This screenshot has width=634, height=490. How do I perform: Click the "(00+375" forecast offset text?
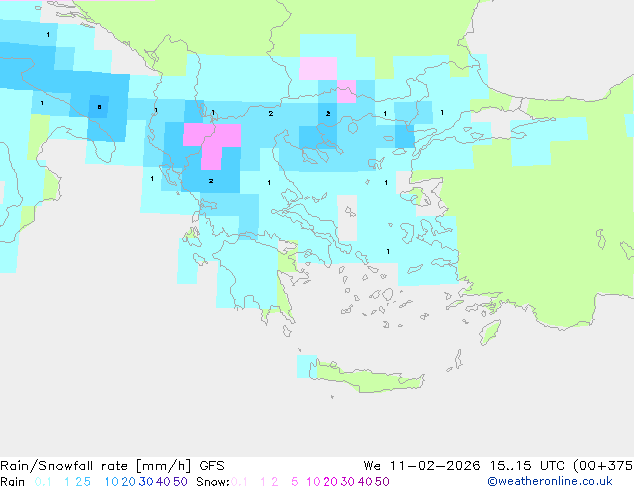pos(603,466)
